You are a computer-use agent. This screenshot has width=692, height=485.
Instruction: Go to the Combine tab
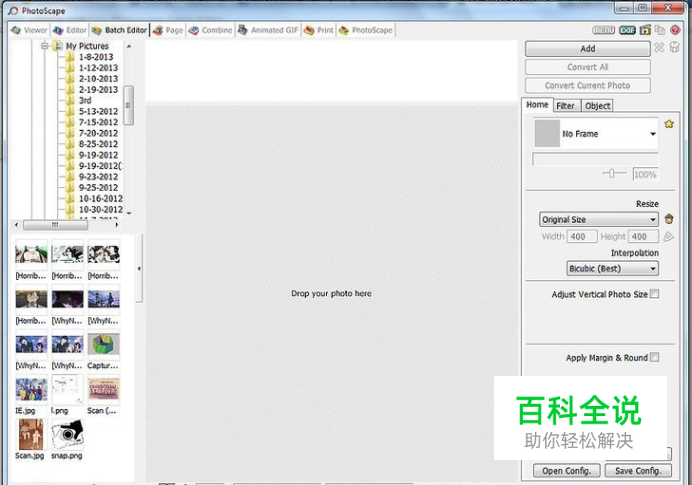[210, 30]
